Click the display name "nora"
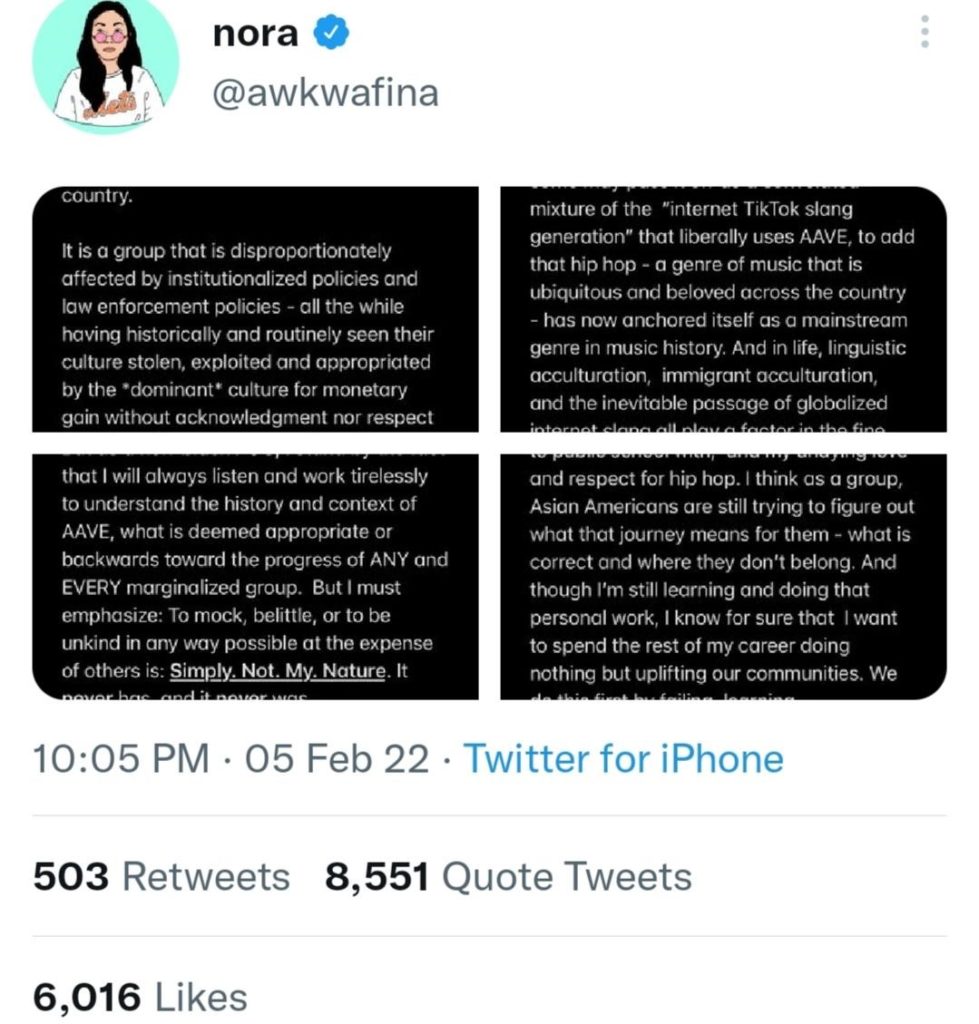Viewport: 979px width, 1024px height. pos(255,33)
